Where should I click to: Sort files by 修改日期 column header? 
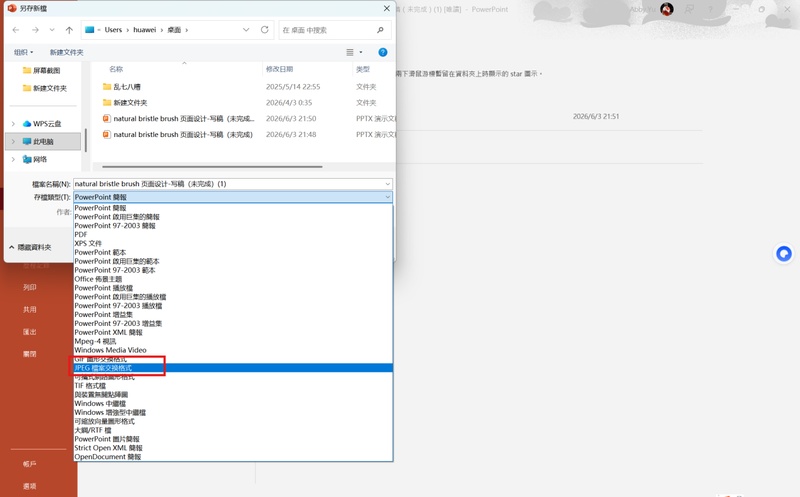pos(280,69)
